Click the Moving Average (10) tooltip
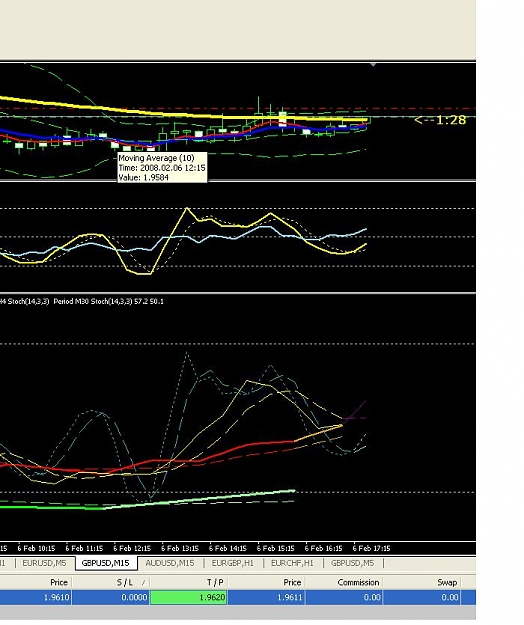 click(x=162, y=167)
